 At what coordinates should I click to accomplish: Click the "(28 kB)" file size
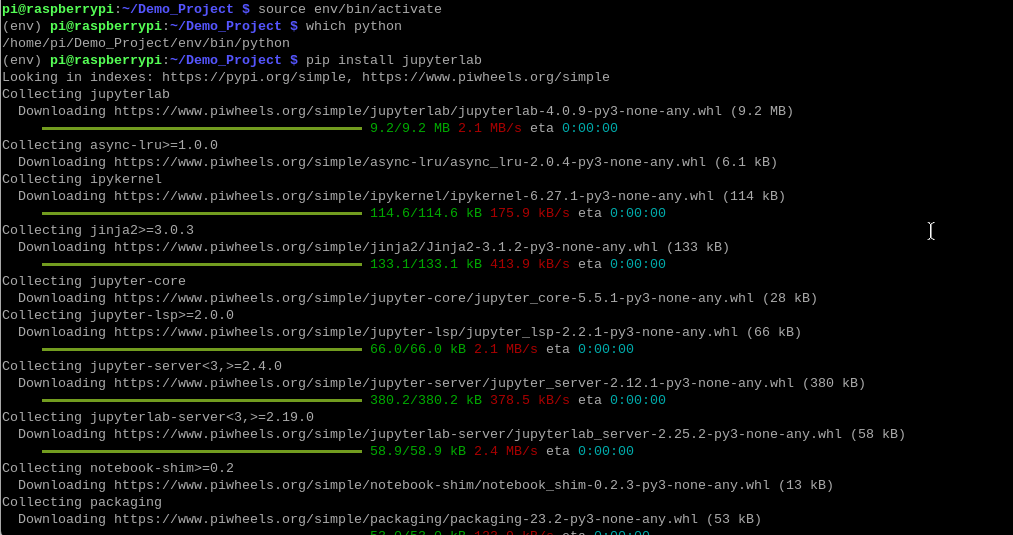(x=790, y=298)
